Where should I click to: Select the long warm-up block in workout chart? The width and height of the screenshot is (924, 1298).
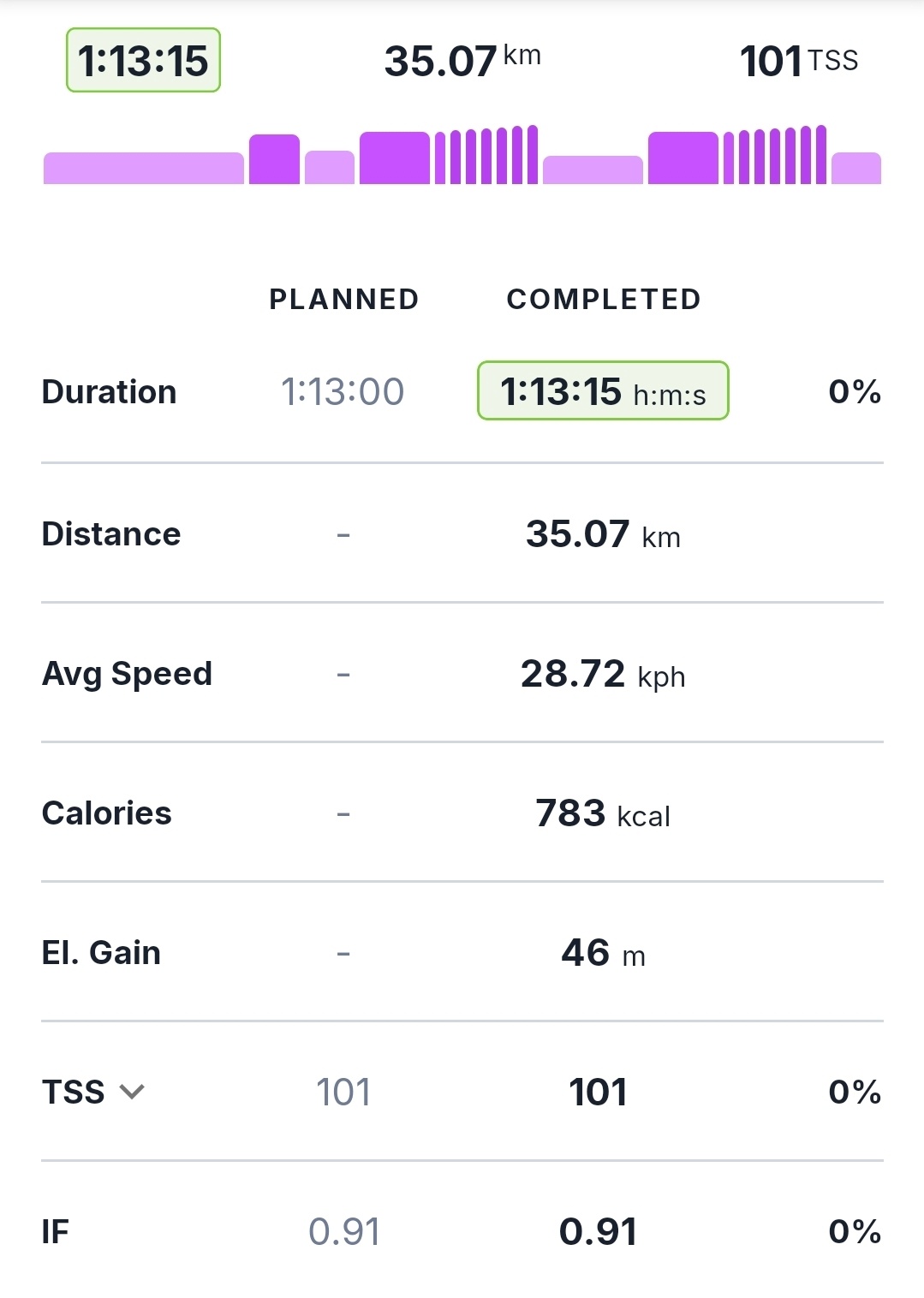[x=143, y=168]
